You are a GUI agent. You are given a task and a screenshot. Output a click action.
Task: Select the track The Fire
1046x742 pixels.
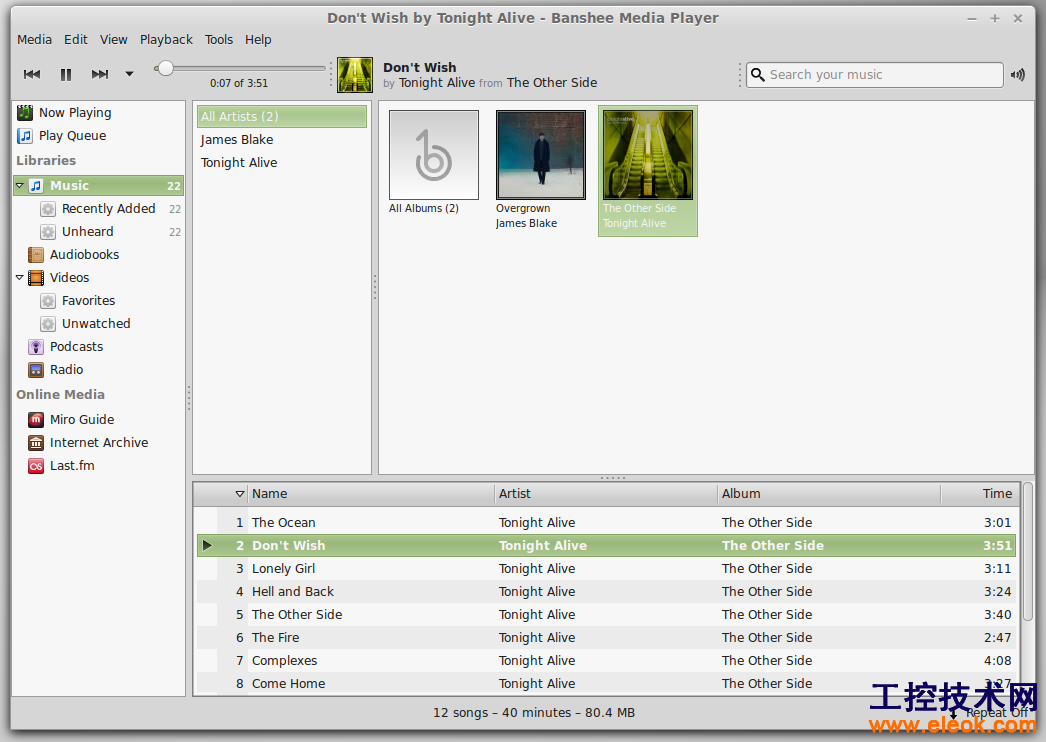coord(606,638)
